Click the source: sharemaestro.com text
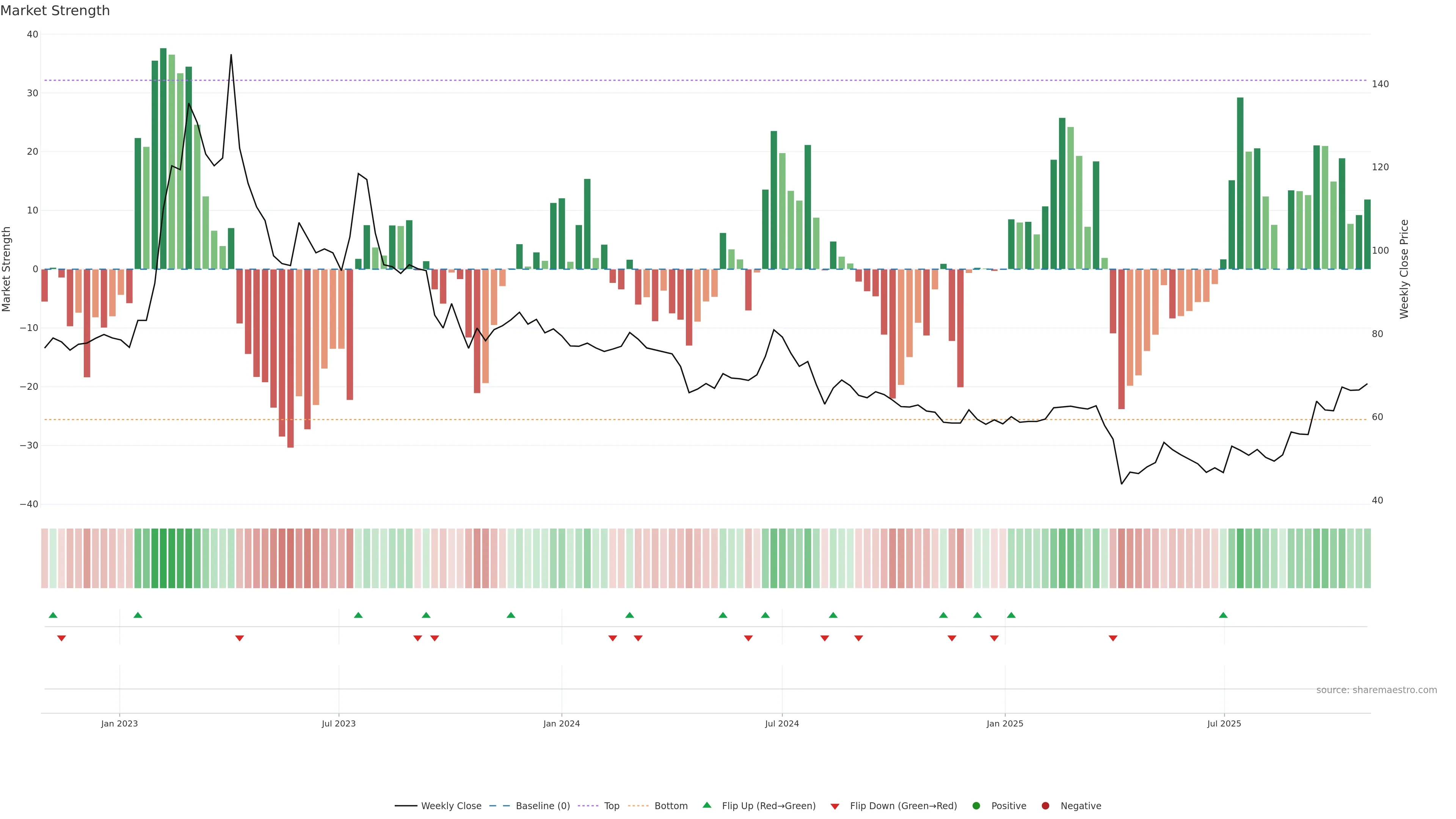Viewport: 1456px width, 819px height. [x=1376, y=690]
